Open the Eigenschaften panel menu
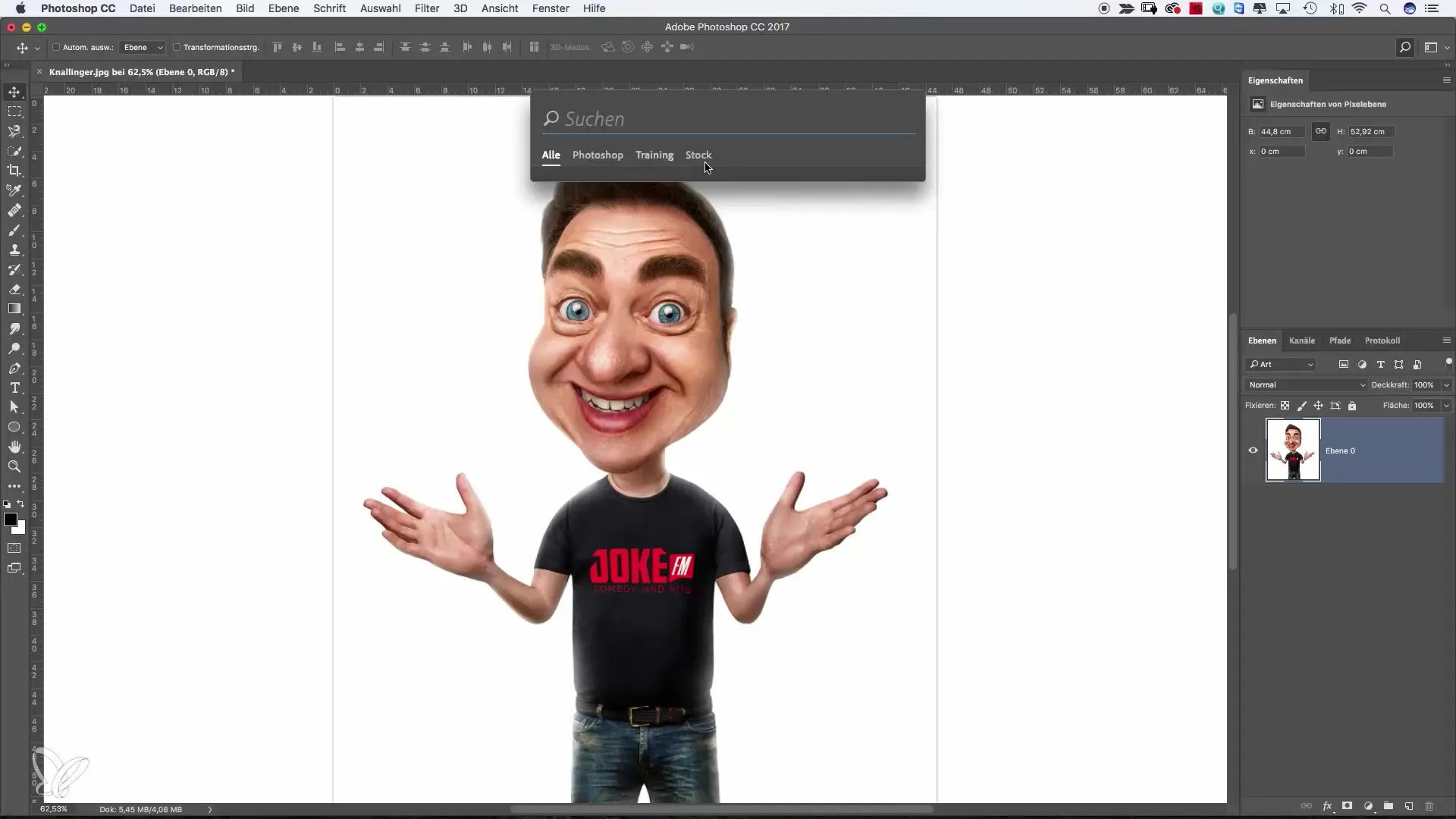 [1446, 80]
